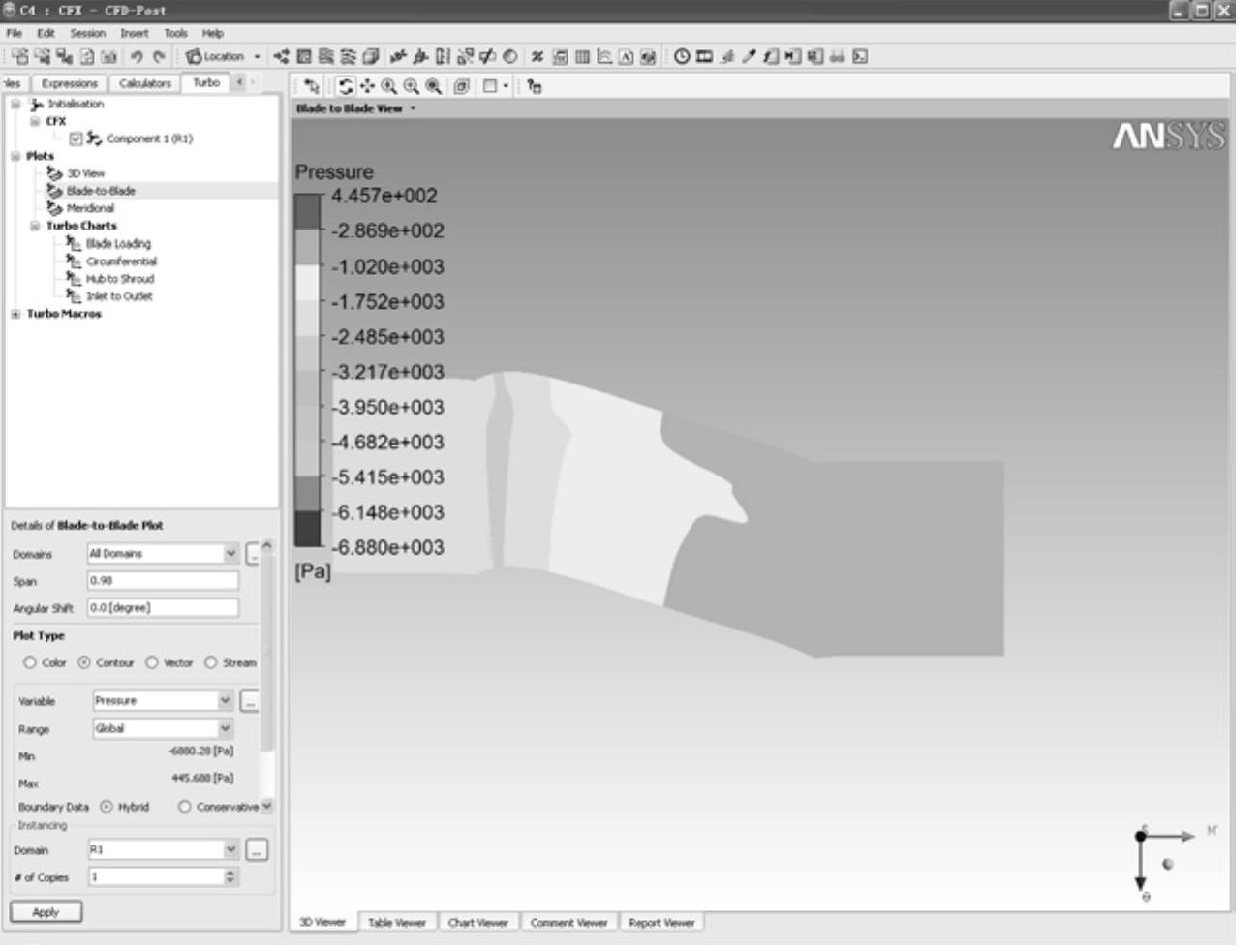Switch to the Chart Viewer tab
Image resolution: width=1259 pixels, height=952 pixels.
coord(477,923)
